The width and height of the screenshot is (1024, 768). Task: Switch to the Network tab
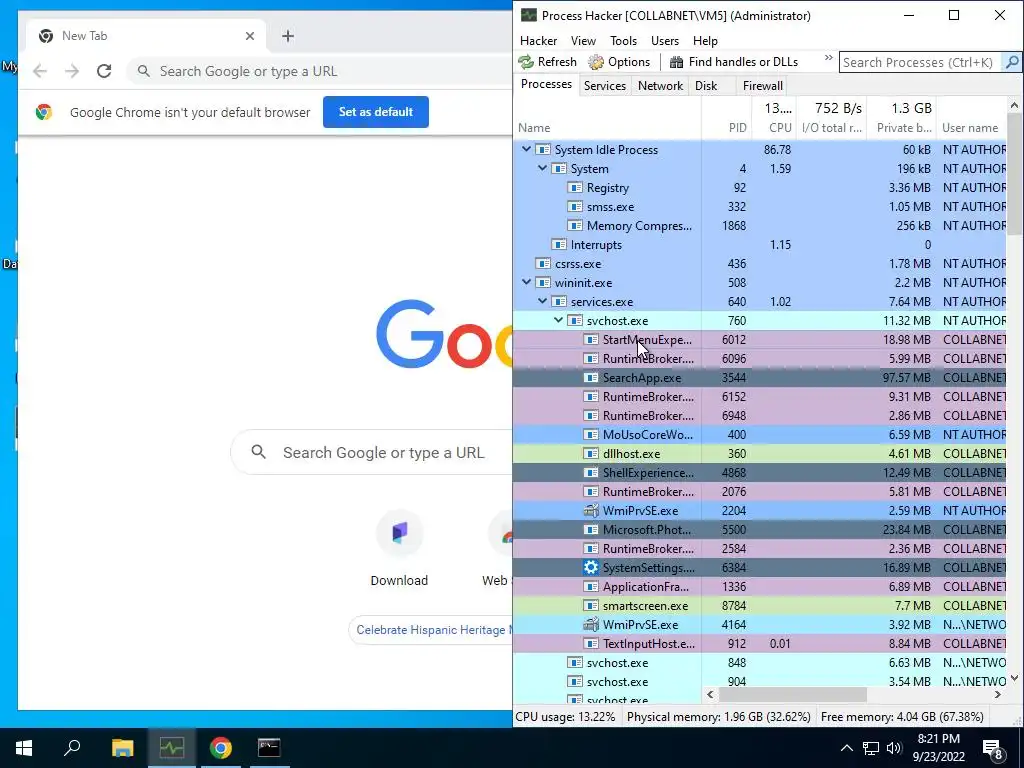[x=660, y=86]
